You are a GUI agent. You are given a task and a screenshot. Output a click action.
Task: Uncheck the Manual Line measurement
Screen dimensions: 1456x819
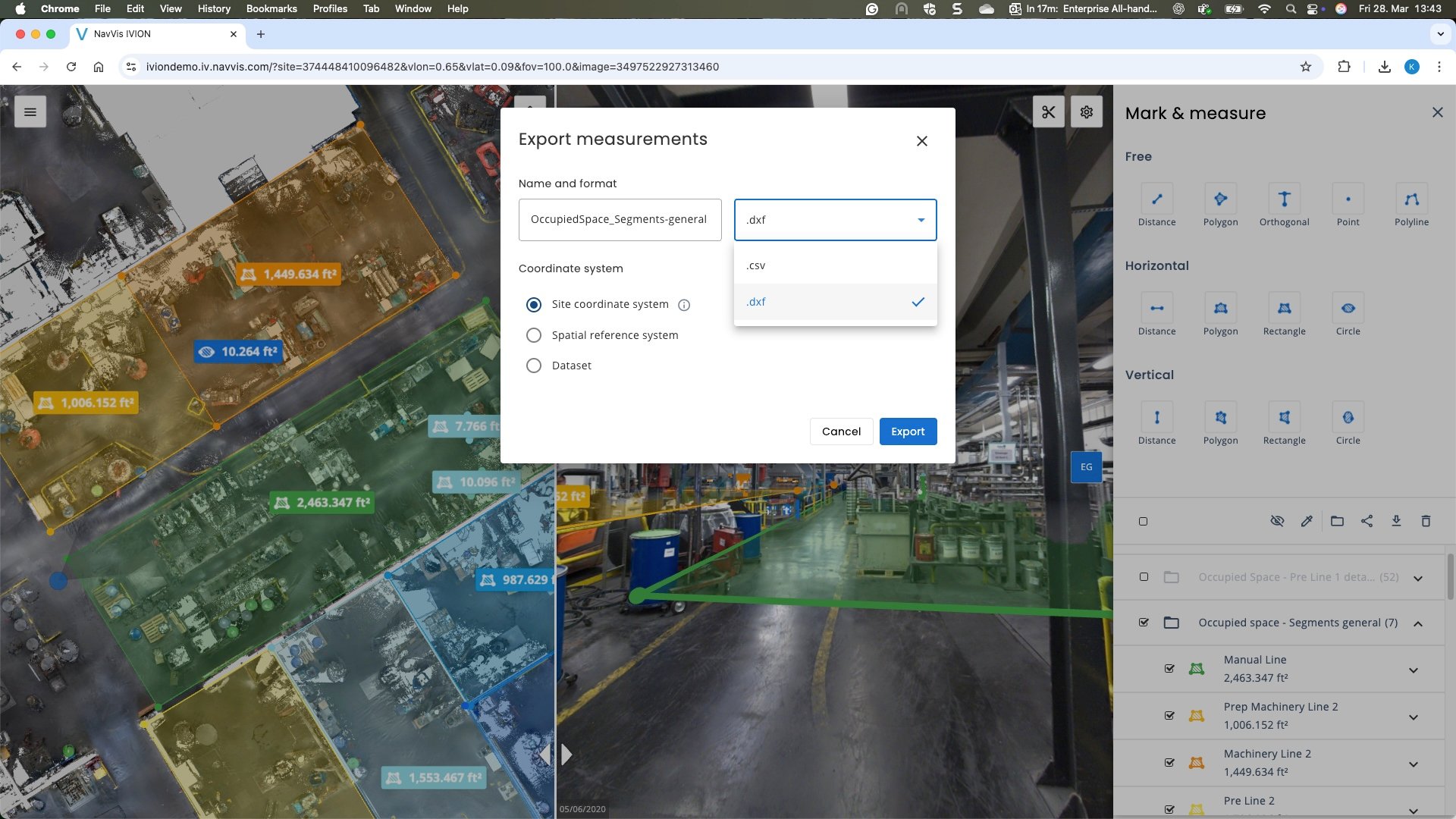1169,669
